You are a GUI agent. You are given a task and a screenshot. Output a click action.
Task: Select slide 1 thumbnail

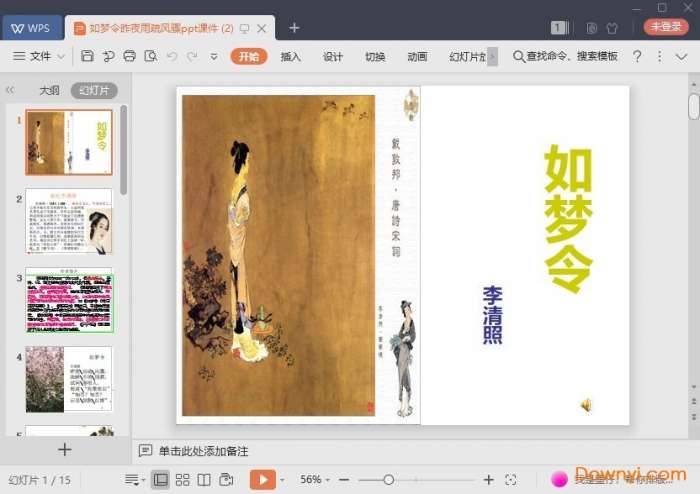(x=69, y=142)
